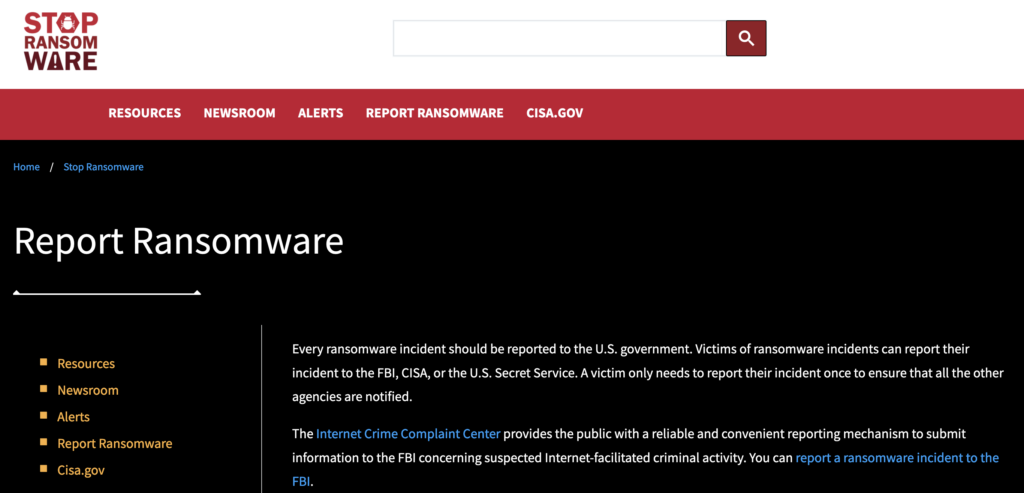The image size is (1024, 493).
Task: Open Resources in the red navigation bar
Action: click(x=144, y=113)
